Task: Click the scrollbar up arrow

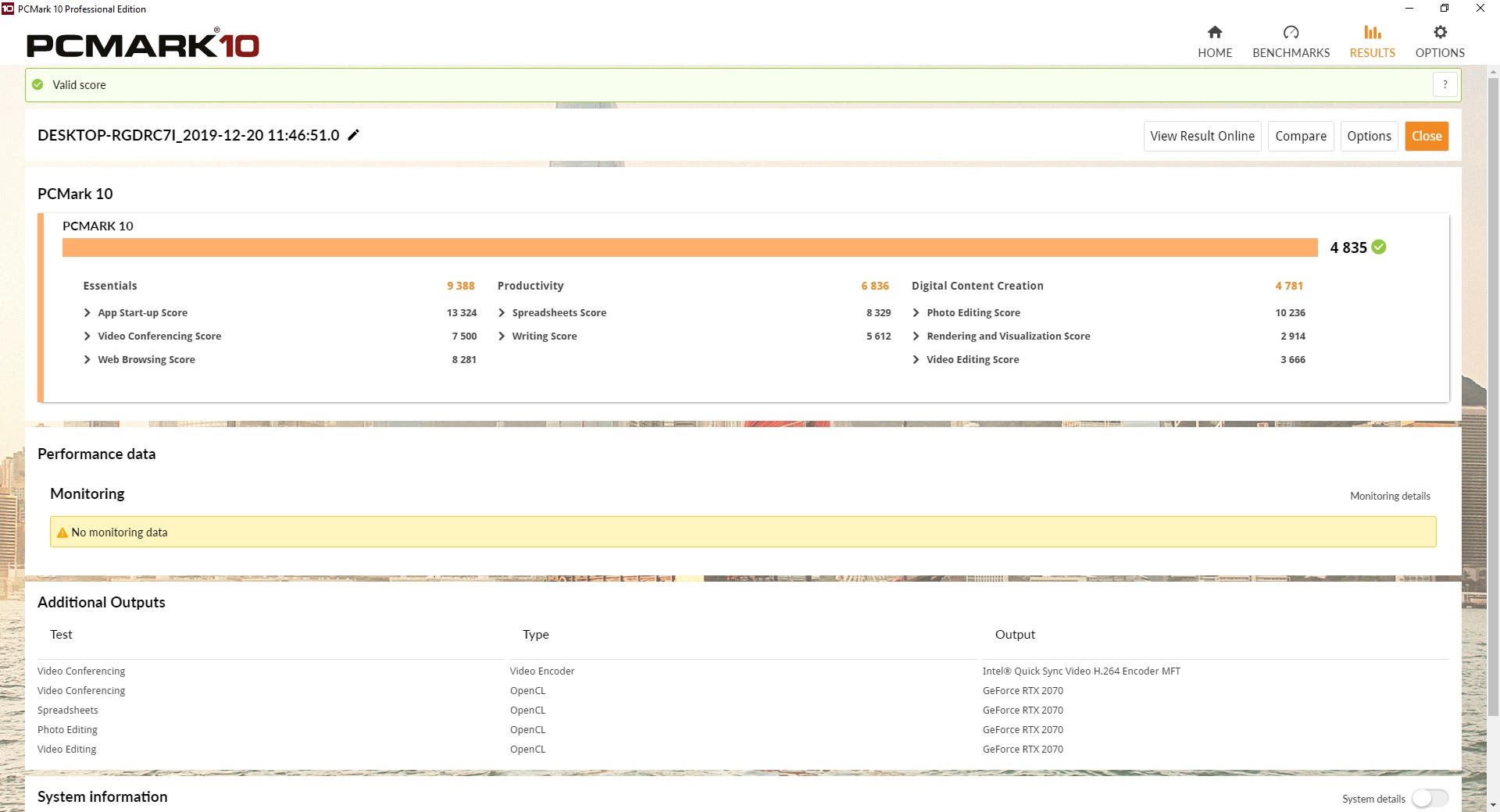Action: [1493, 72]
